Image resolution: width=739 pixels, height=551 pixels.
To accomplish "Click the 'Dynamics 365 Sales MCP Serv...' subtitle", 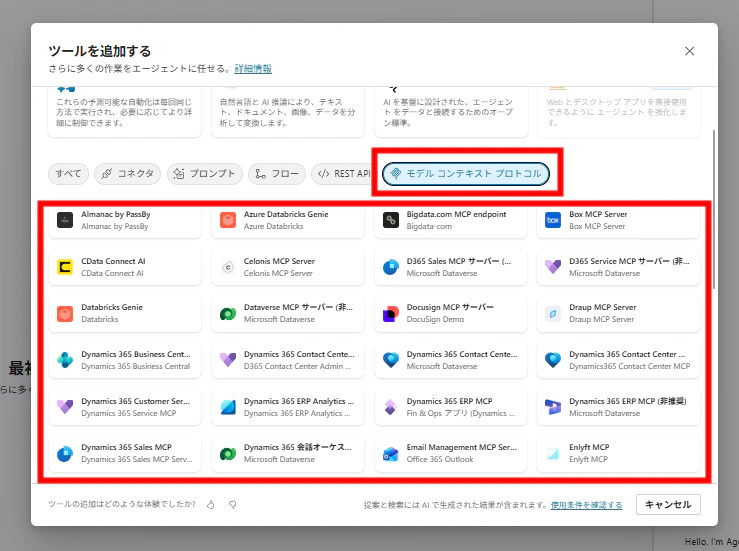I will tap(137, 459).
